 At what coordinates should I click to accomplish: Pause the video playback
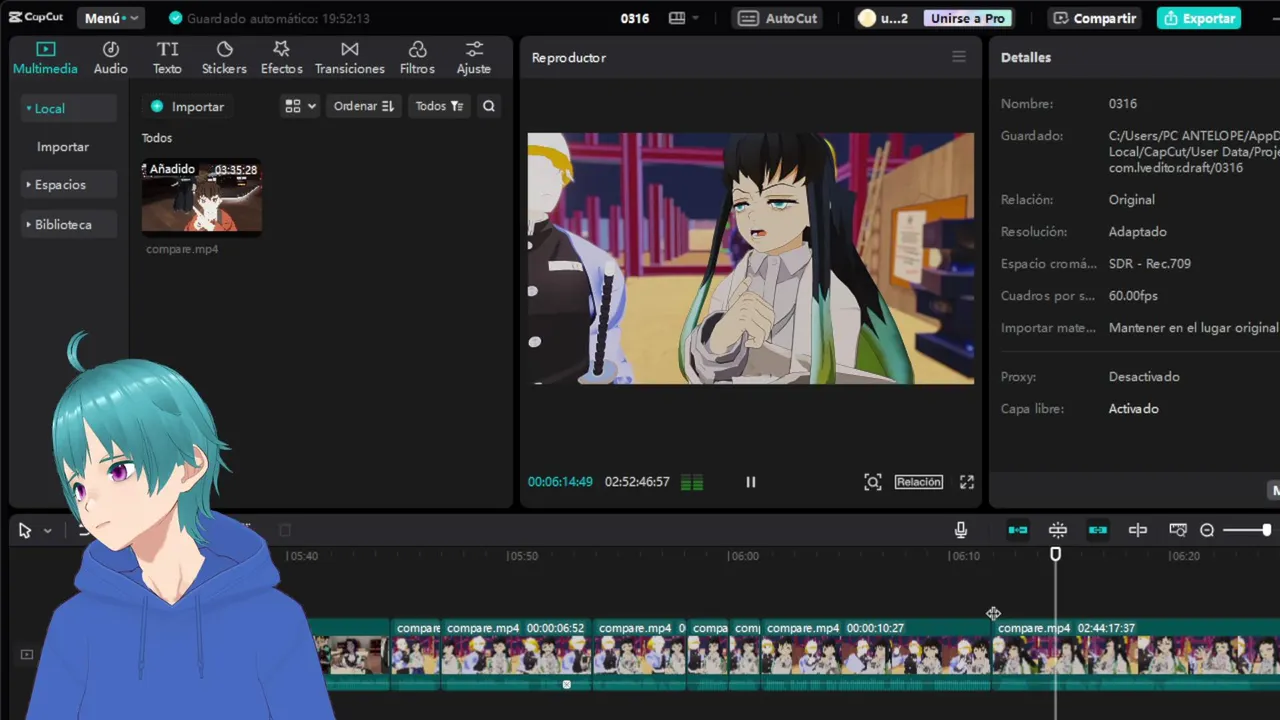tap(751, 482)
